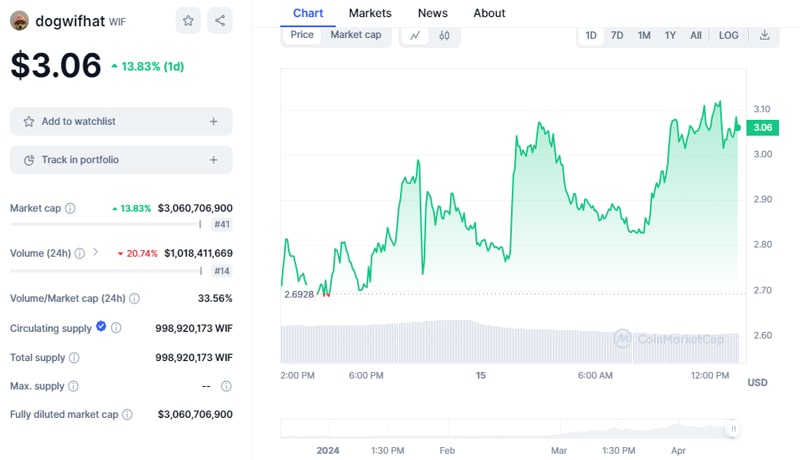Viewport: 800px width, 460px height.
Task: Click the Fully diluted market cap value
Action: pyautogui.click(x=195, y=415)
